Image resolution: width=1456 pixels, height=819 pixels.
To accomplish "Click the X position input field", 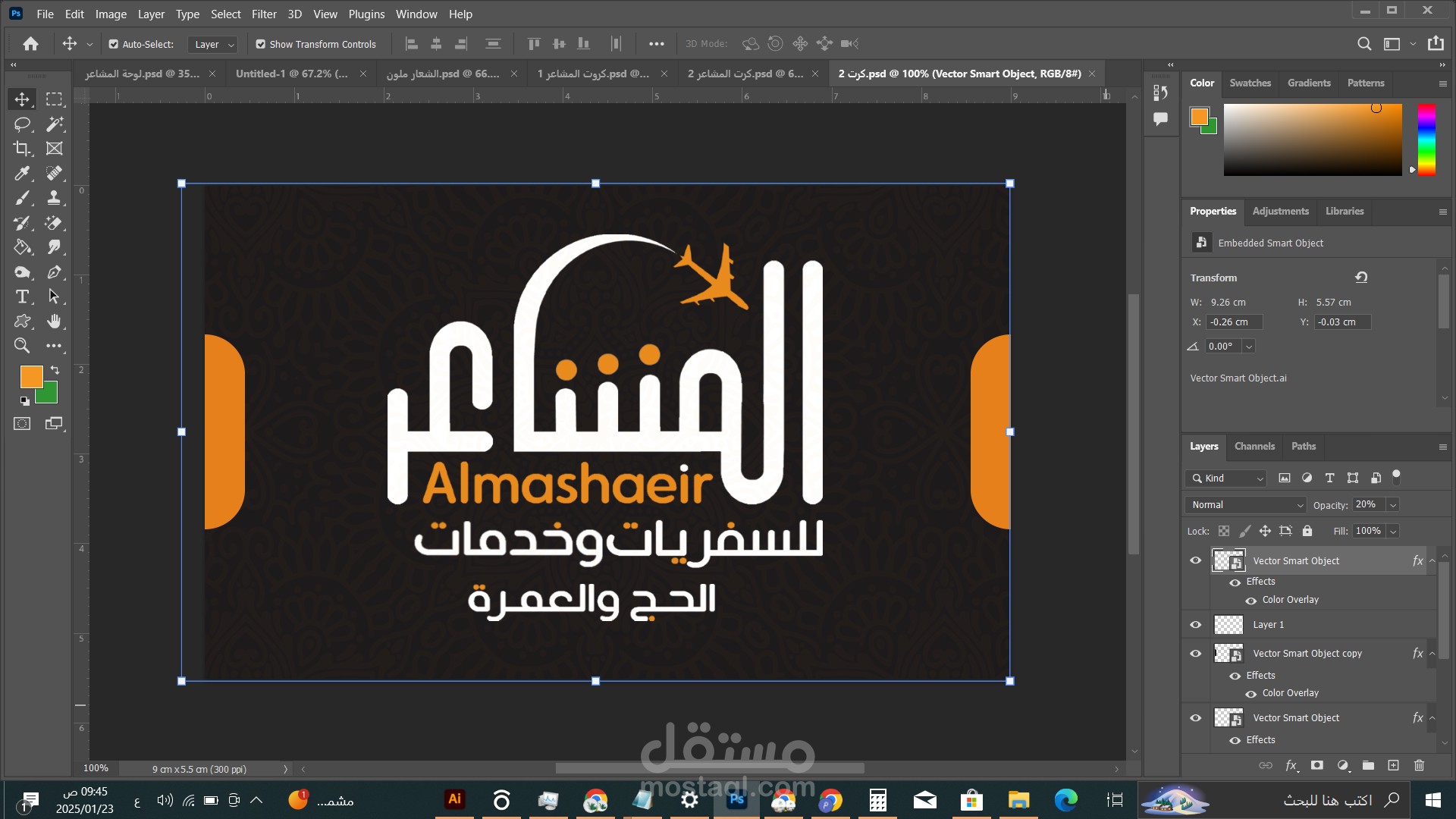I will (x=1234, y=322).
